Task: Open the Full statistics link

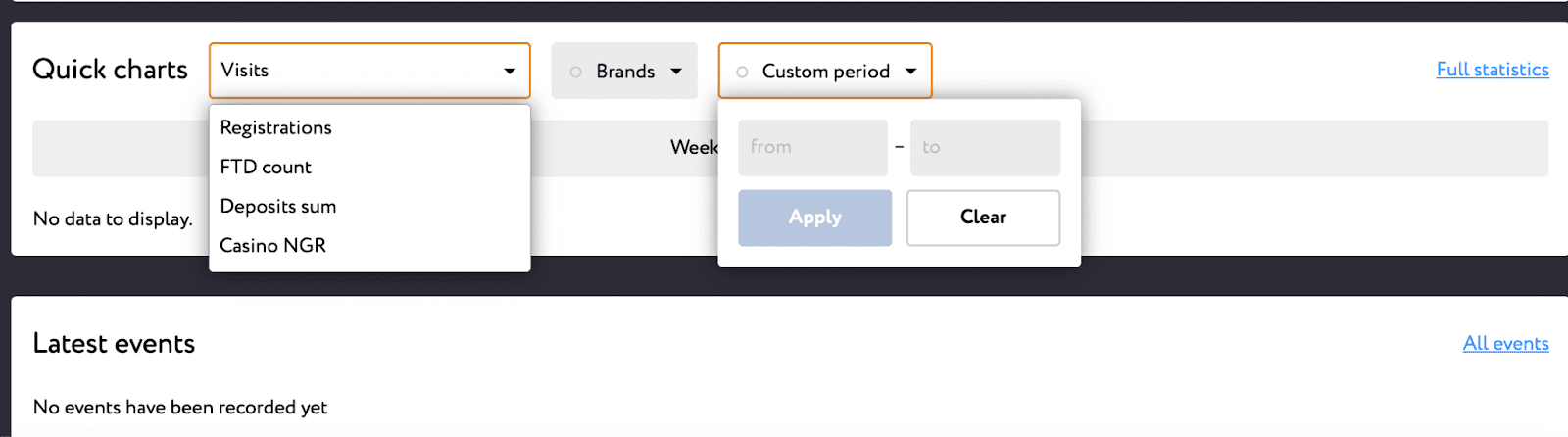Action: 1493,70
